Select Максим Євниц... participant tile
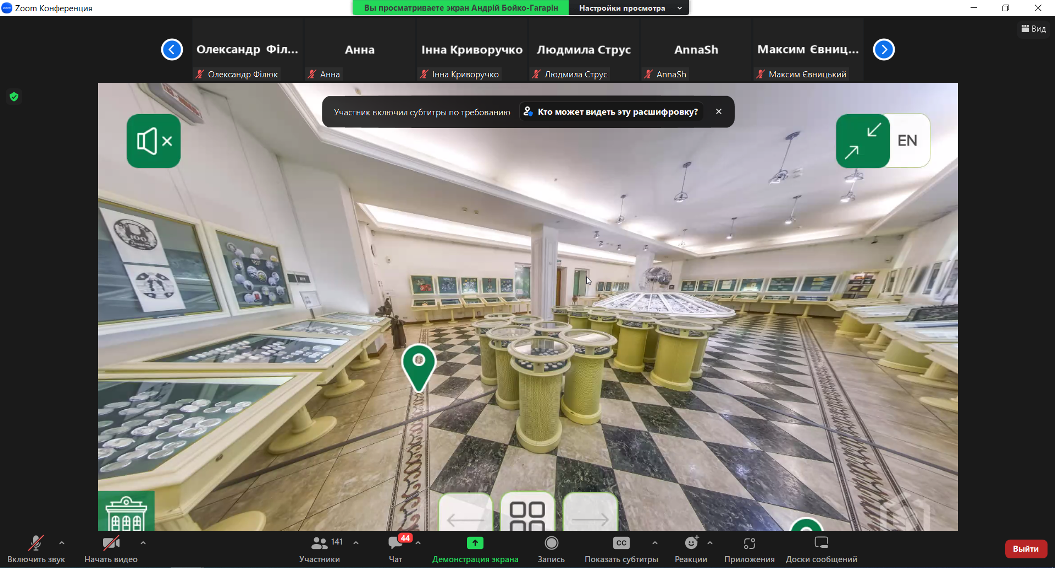This screenshot has height=568, width=1055. [x=808, y=50]
